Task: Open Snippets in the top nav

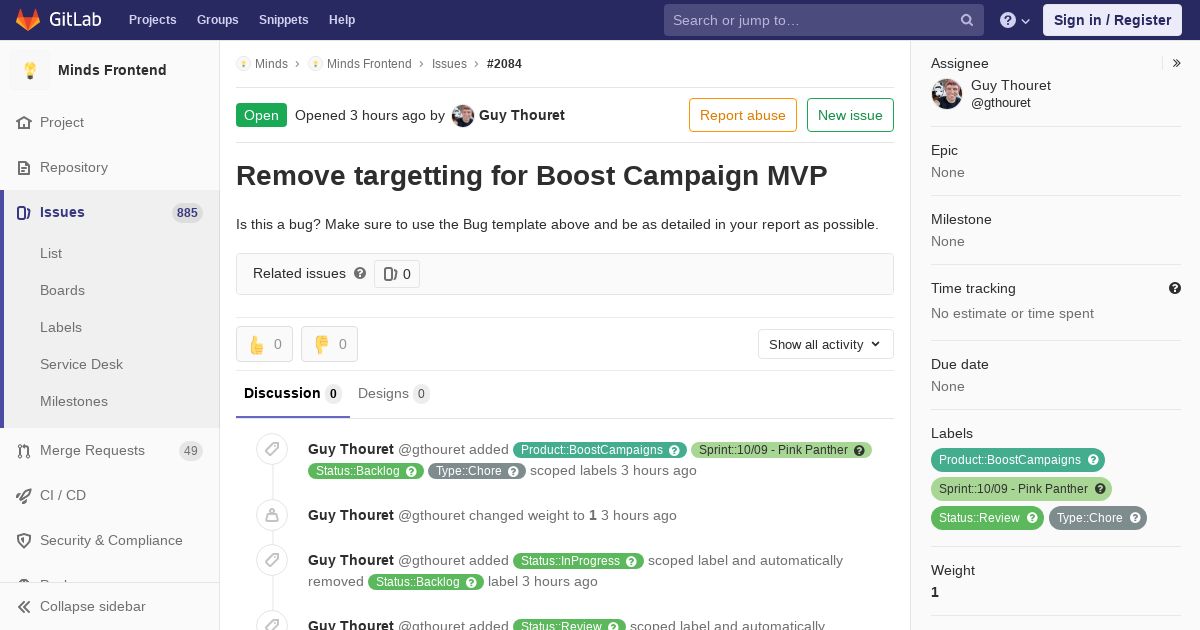Action: [x=284, y=20]
